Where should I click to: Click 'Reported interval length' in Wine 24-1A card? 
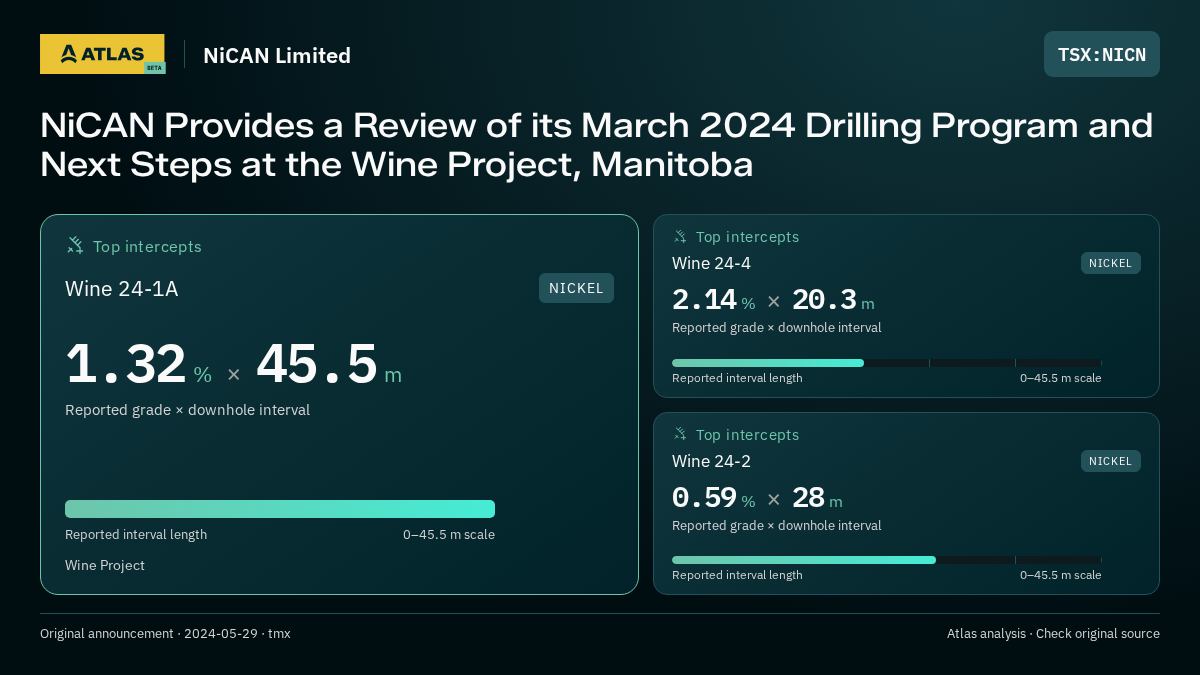pyautogui.click(x=136, y=535)
